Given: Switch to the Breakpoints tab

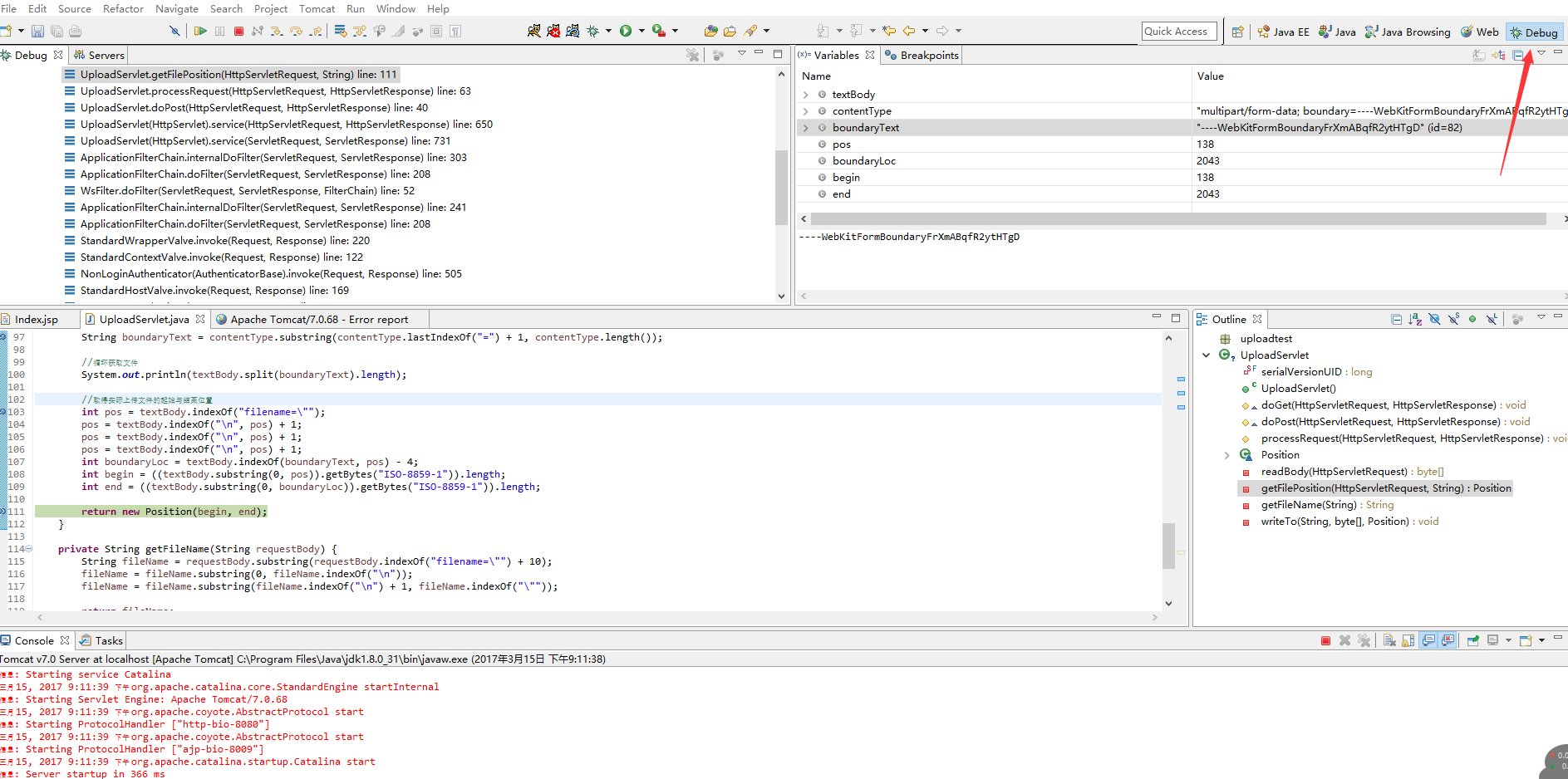Looking at the screenshot, I should [921, 55].
